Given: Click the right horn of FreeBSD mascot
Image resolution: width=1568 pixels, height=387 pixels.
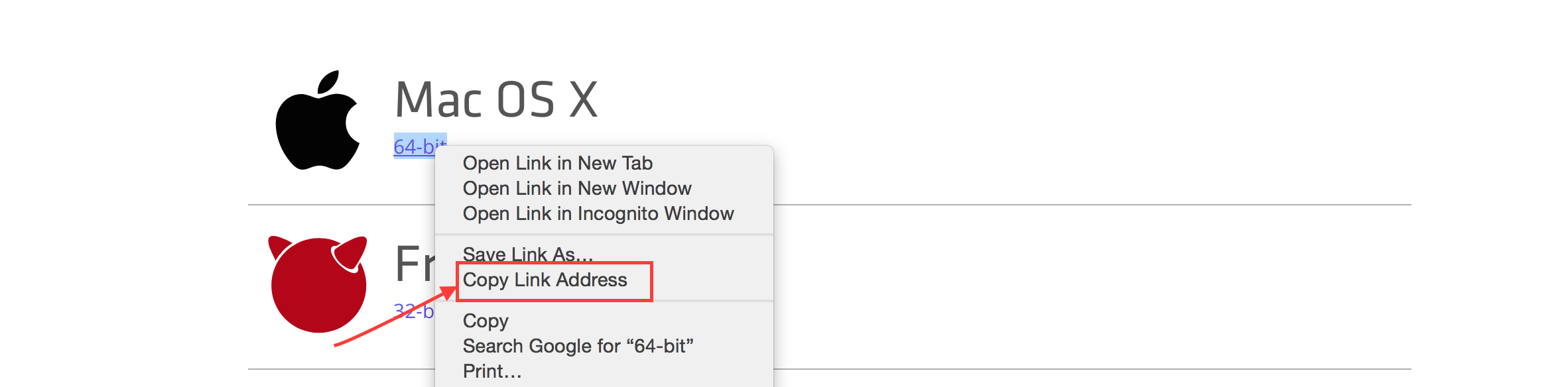Looking at the screenshot, I should tap(350, 253).
